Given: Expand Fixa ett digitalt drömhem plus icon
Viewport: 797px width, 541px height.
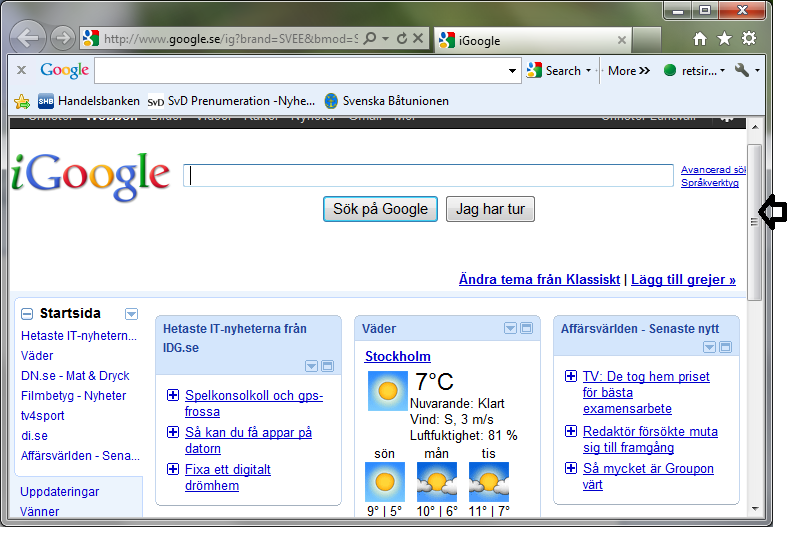Looking at the screenshot, I should tap(173, 469).
